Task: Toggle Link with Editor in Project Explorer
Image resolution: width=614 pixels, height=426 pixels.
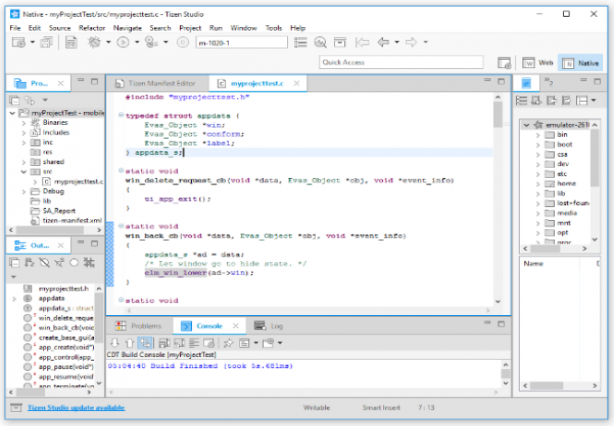Action: point(30,101)
